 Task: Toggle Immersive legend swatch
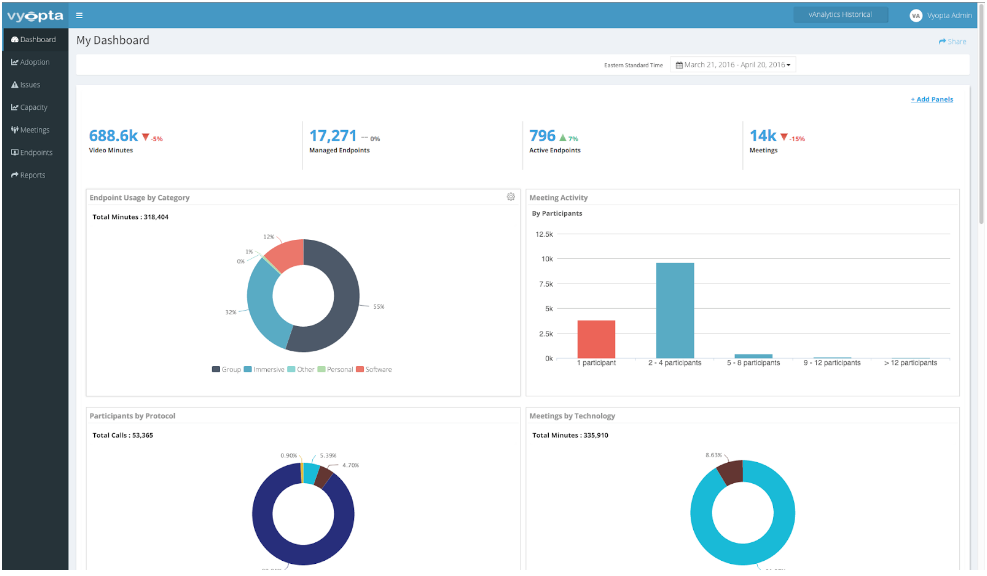pos(248,370)
